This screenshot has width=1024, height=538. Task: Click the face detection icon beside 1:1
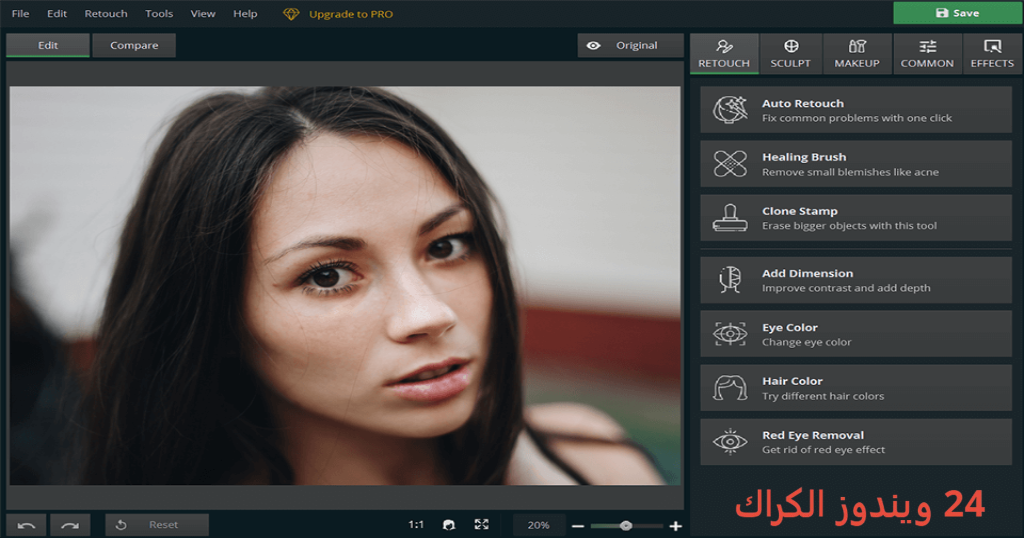449,525
